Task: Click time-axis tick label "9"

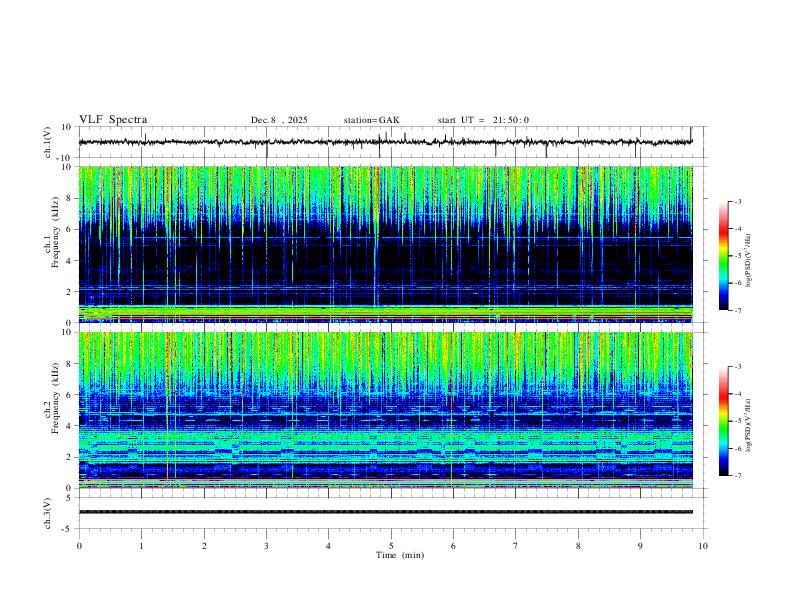Action: point(640,546)
